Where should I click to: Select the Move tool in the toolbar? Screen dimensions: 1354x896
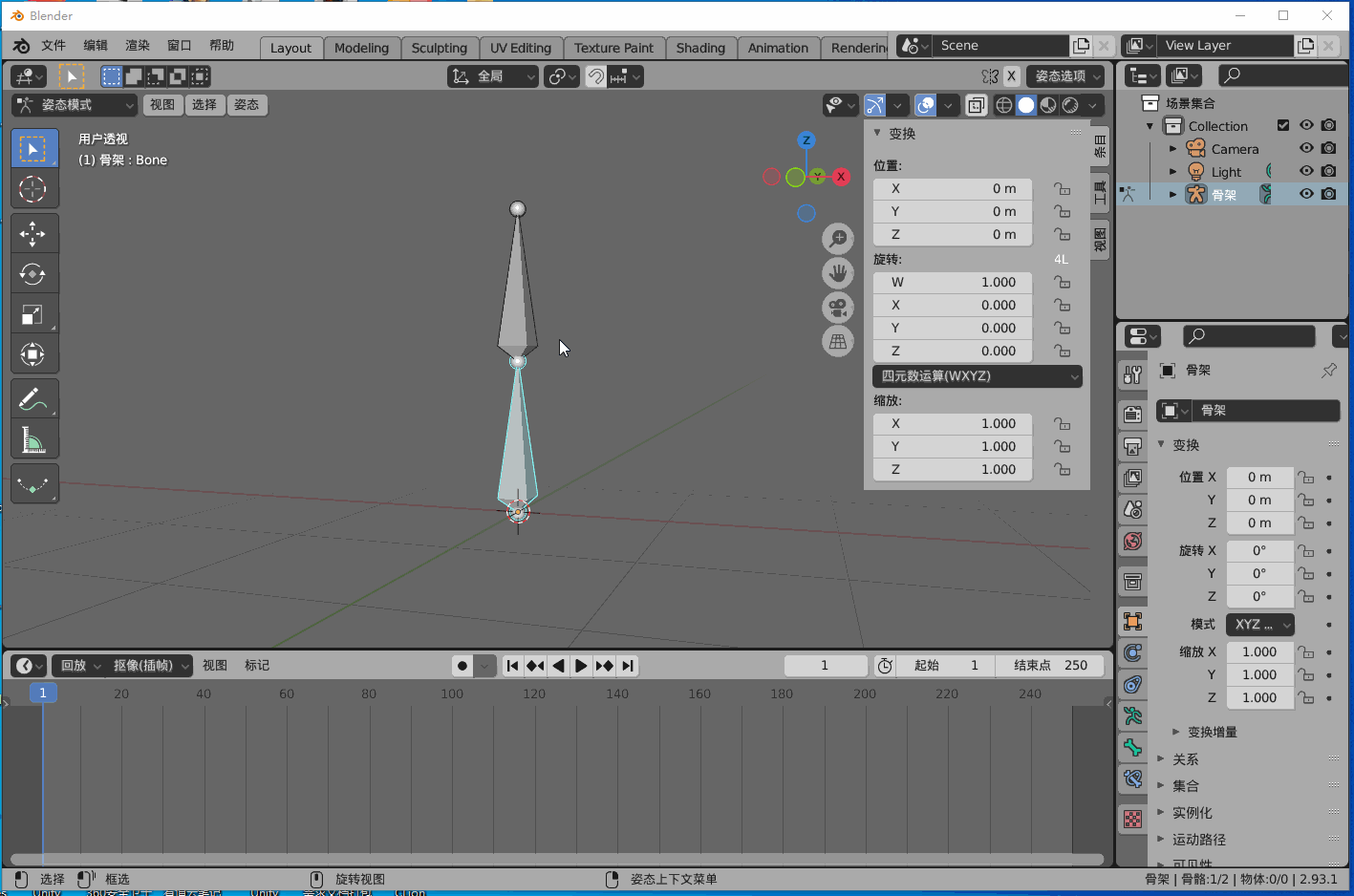(x=33, y=234)
